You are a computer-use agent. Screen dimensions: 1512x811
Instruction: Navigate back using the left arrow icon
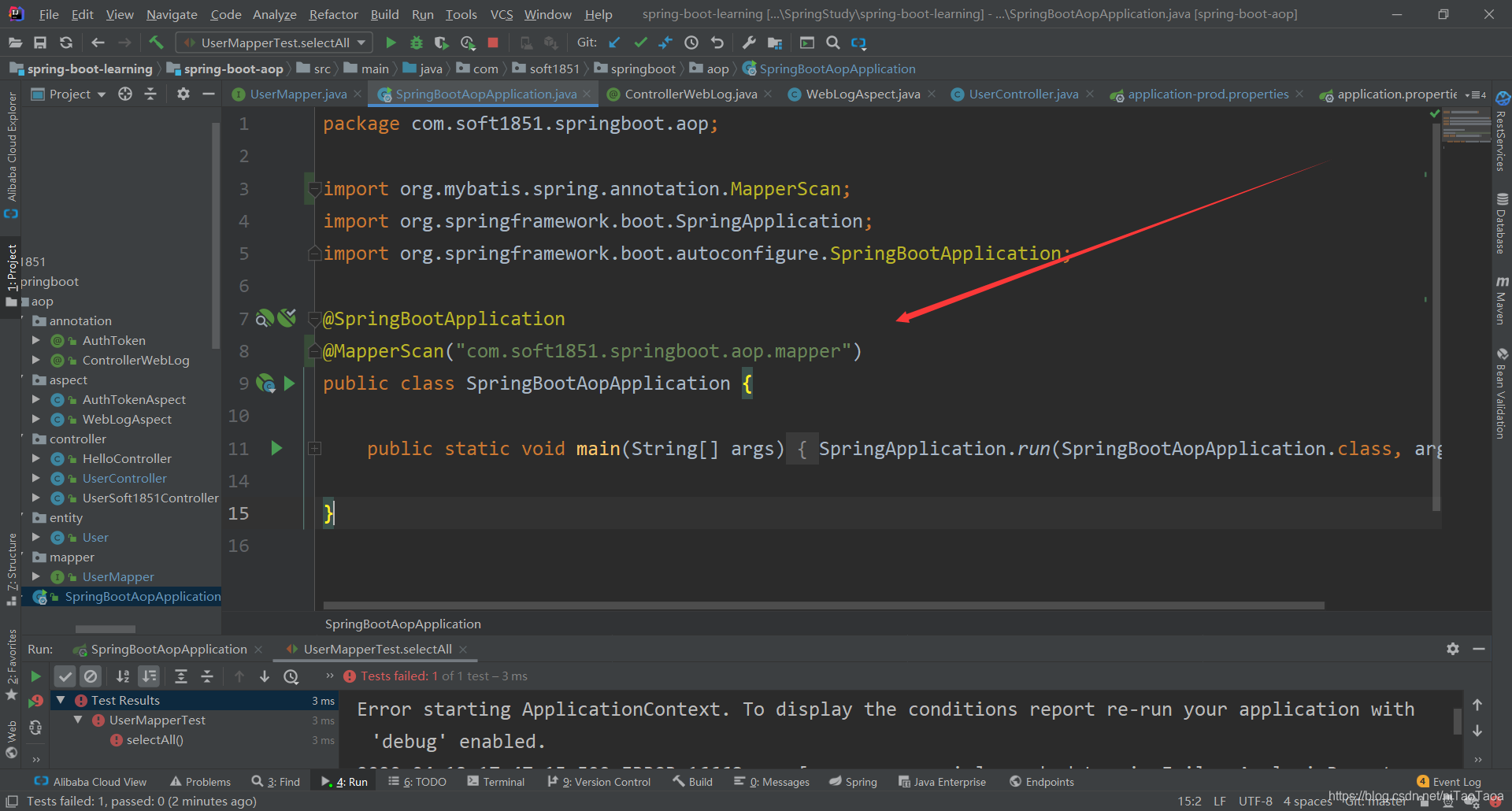point(98,43)
